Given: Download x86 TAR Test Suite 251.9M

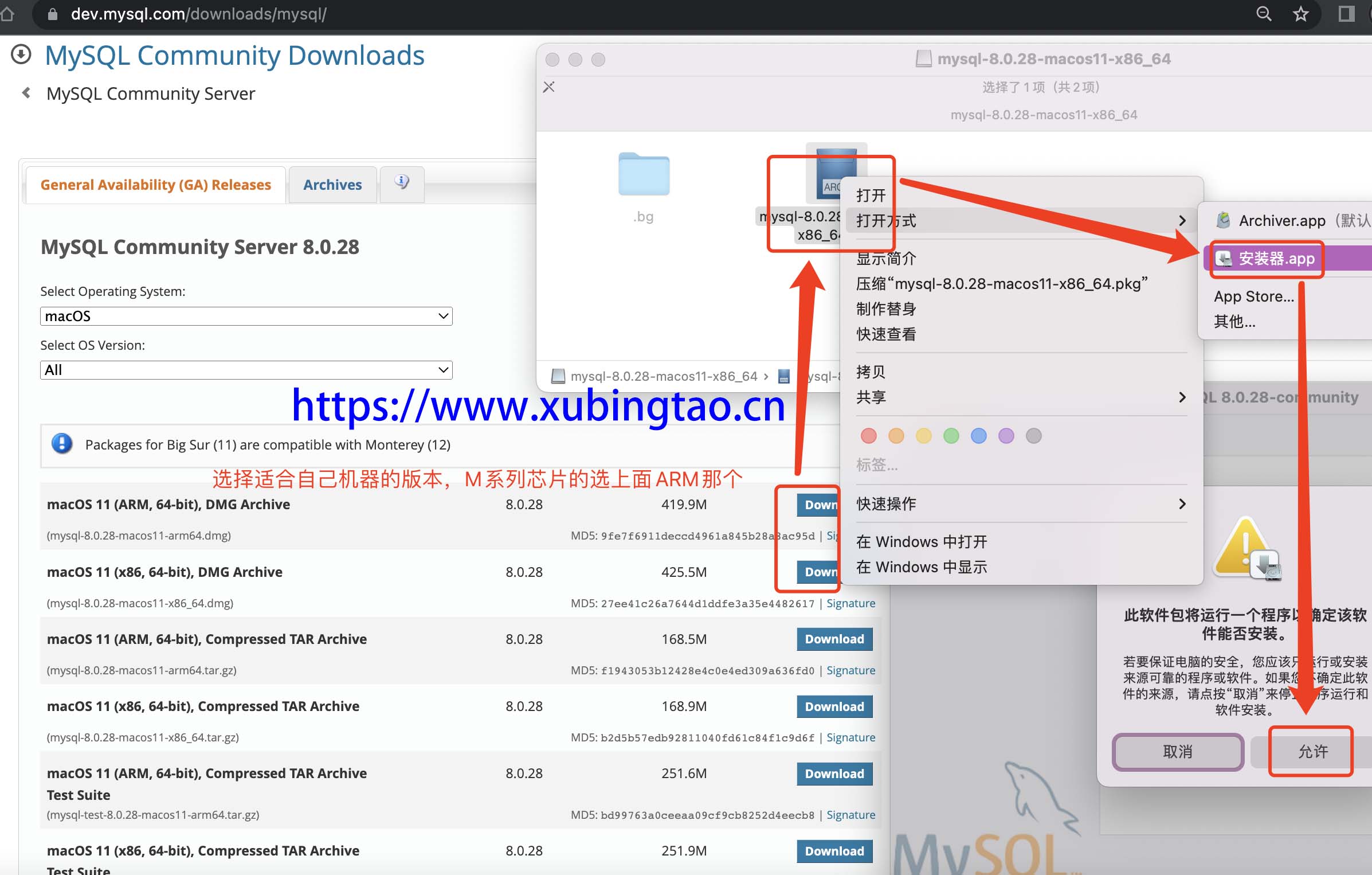Looking at the screenshot, I should pyautogui.click(x=834, y=851).
